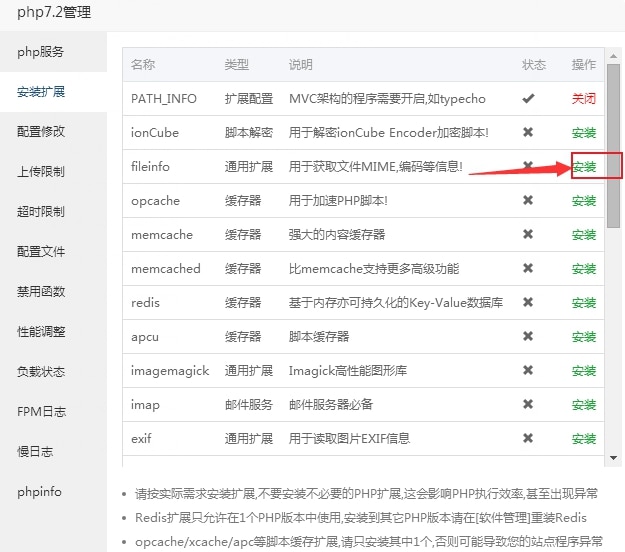Screen dimensions: 625x552
Task: Open the phpinfo sidebar tab
Action: pyautogui.click(x=40, y=491)
